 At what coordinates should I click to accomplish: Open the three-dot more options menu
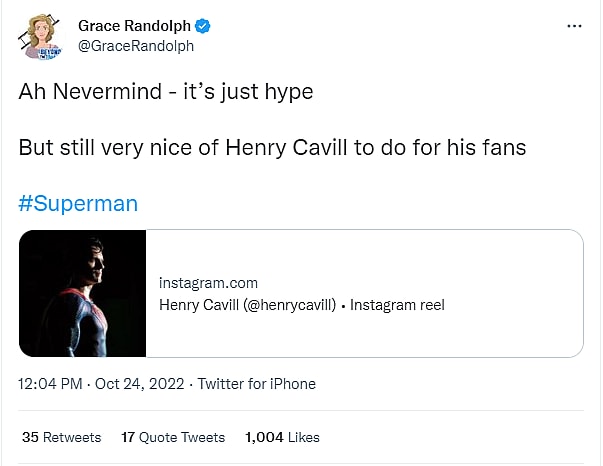click(573, 26)
